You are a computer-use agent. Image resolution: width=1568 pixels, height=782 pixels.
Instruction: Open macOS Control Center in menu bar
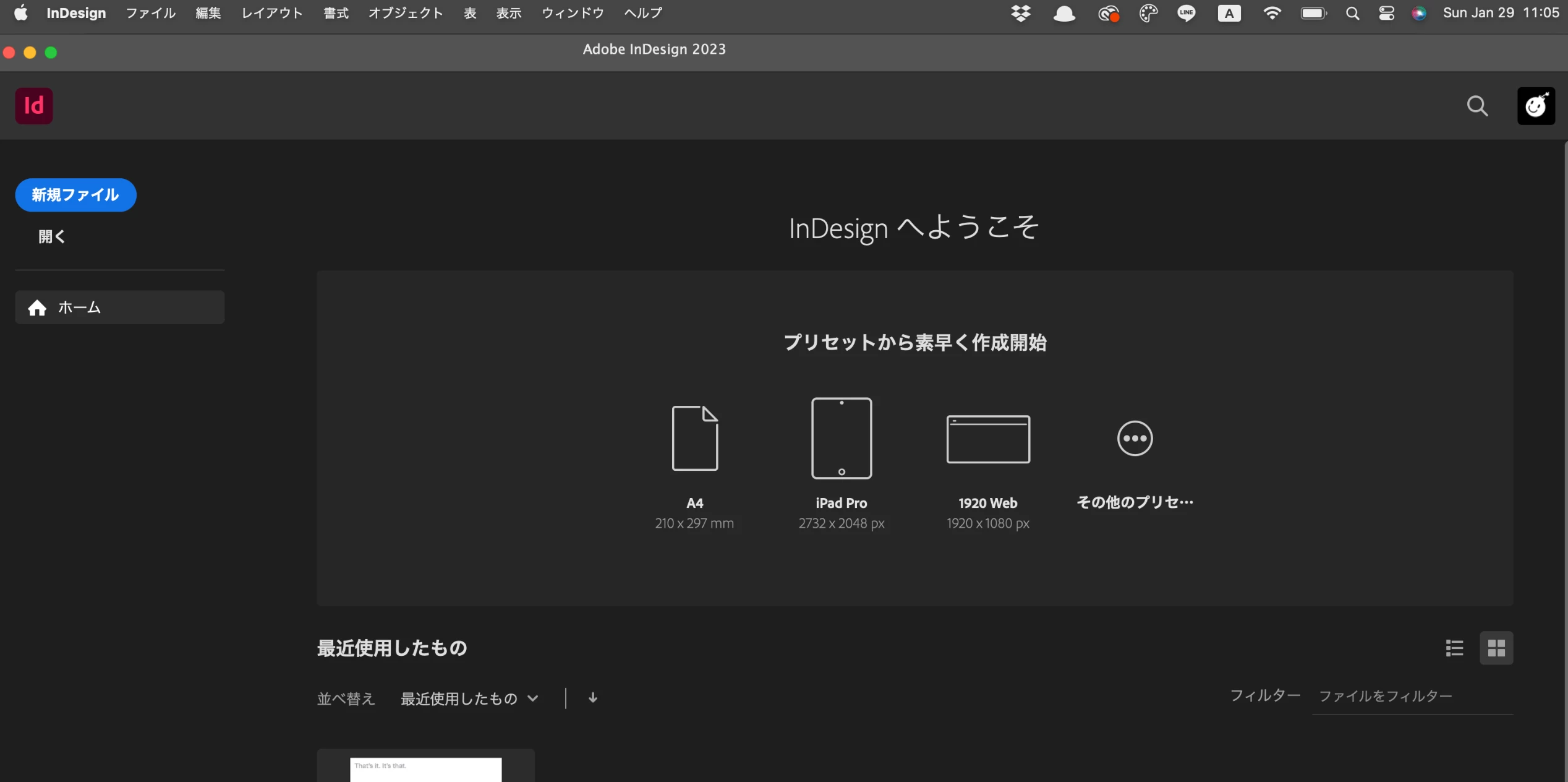[x=1386, y=13]
